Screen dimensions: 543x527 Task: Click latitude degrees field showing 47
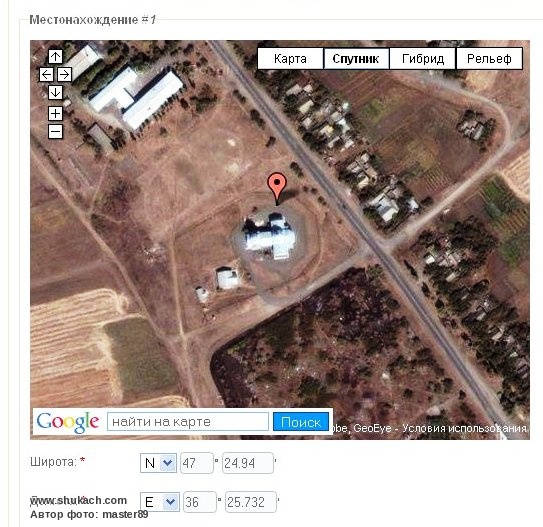pos(196,463)
